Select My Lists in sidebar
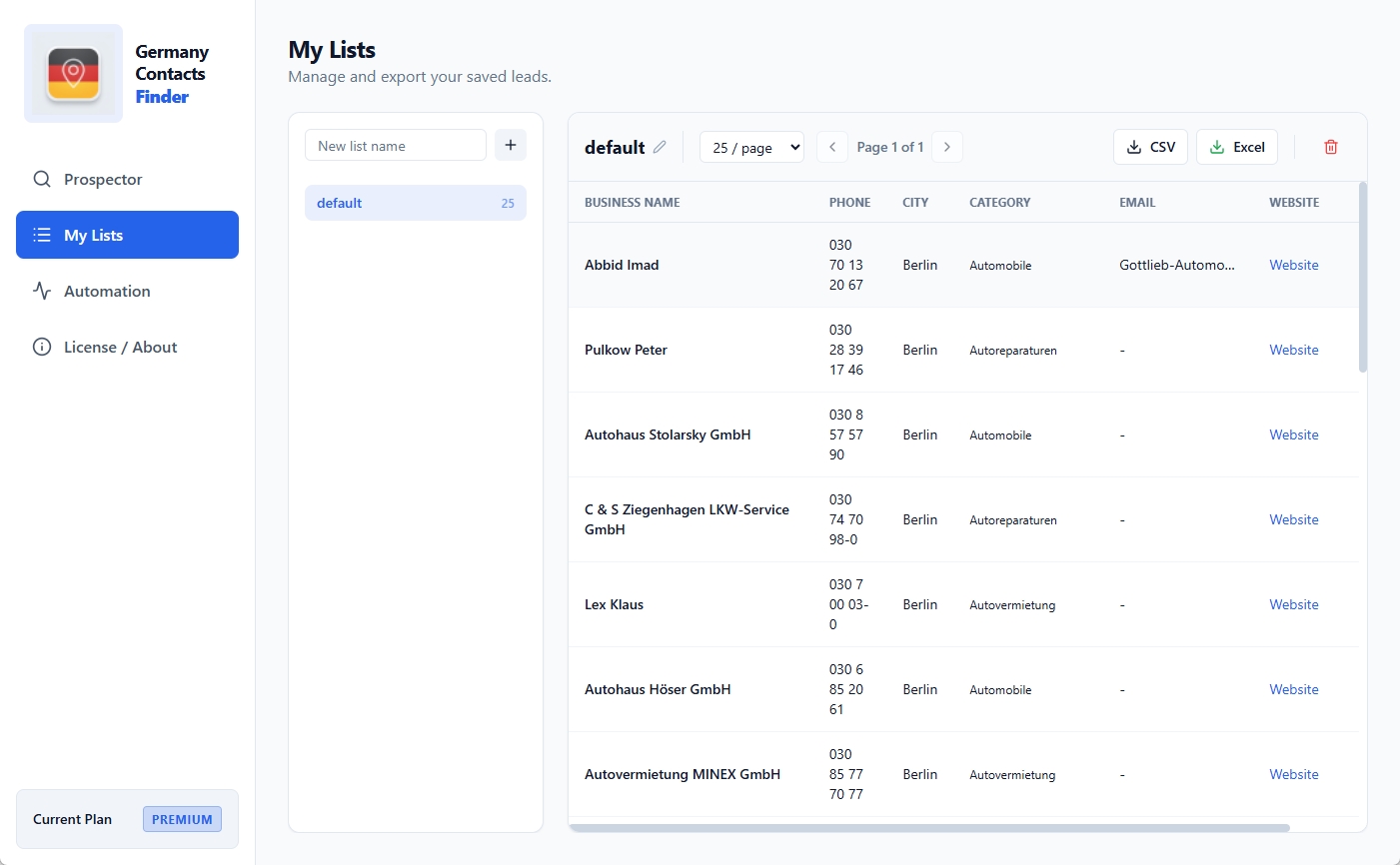Image resolution: width=1400 pixels, height=865 pixels. pos(127,235)
